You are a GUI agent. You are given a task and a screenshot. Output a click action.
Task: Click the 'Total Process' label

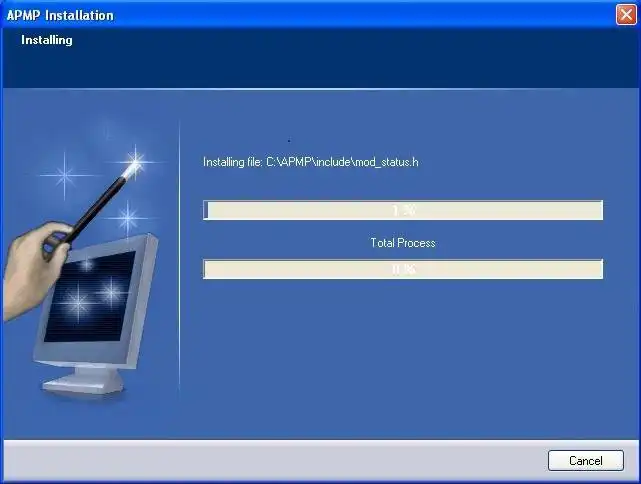pyautogui.click(x=403, y=243)
